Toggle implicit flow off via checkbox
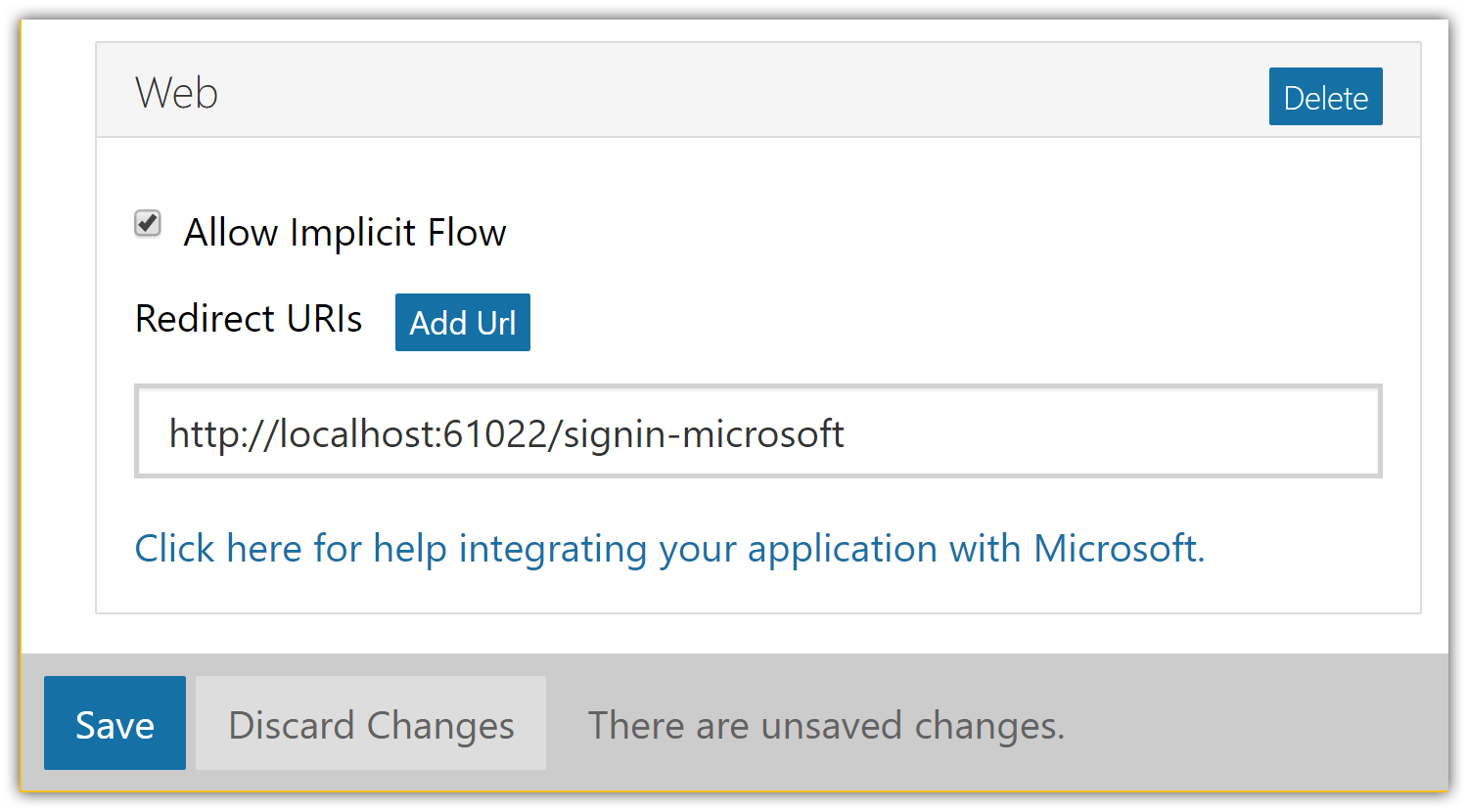This screenshot has width=1468, height=812. 148,224
